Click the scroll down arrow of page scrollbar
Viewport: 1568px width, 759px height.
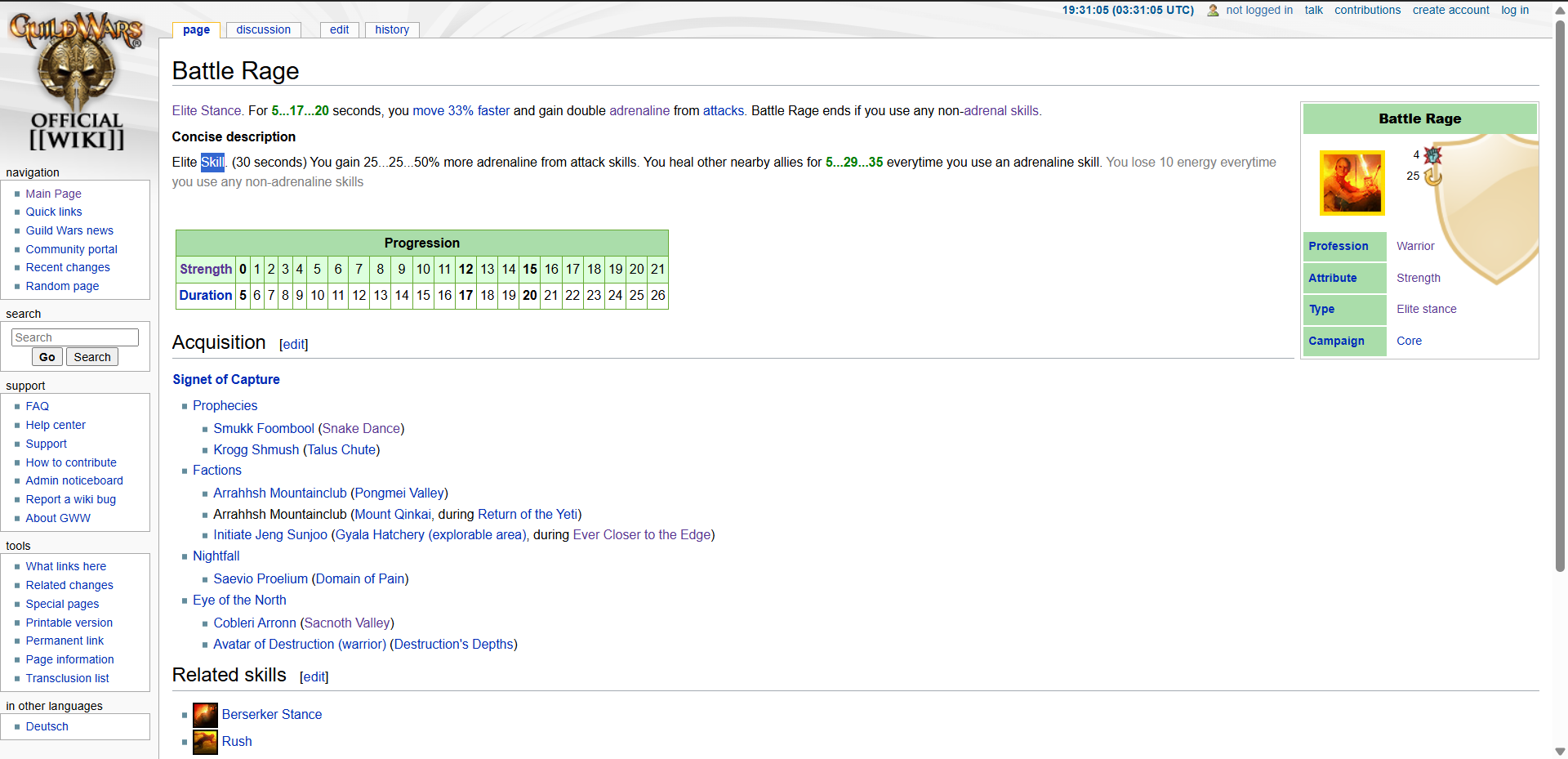click(x=1561, y=752)
